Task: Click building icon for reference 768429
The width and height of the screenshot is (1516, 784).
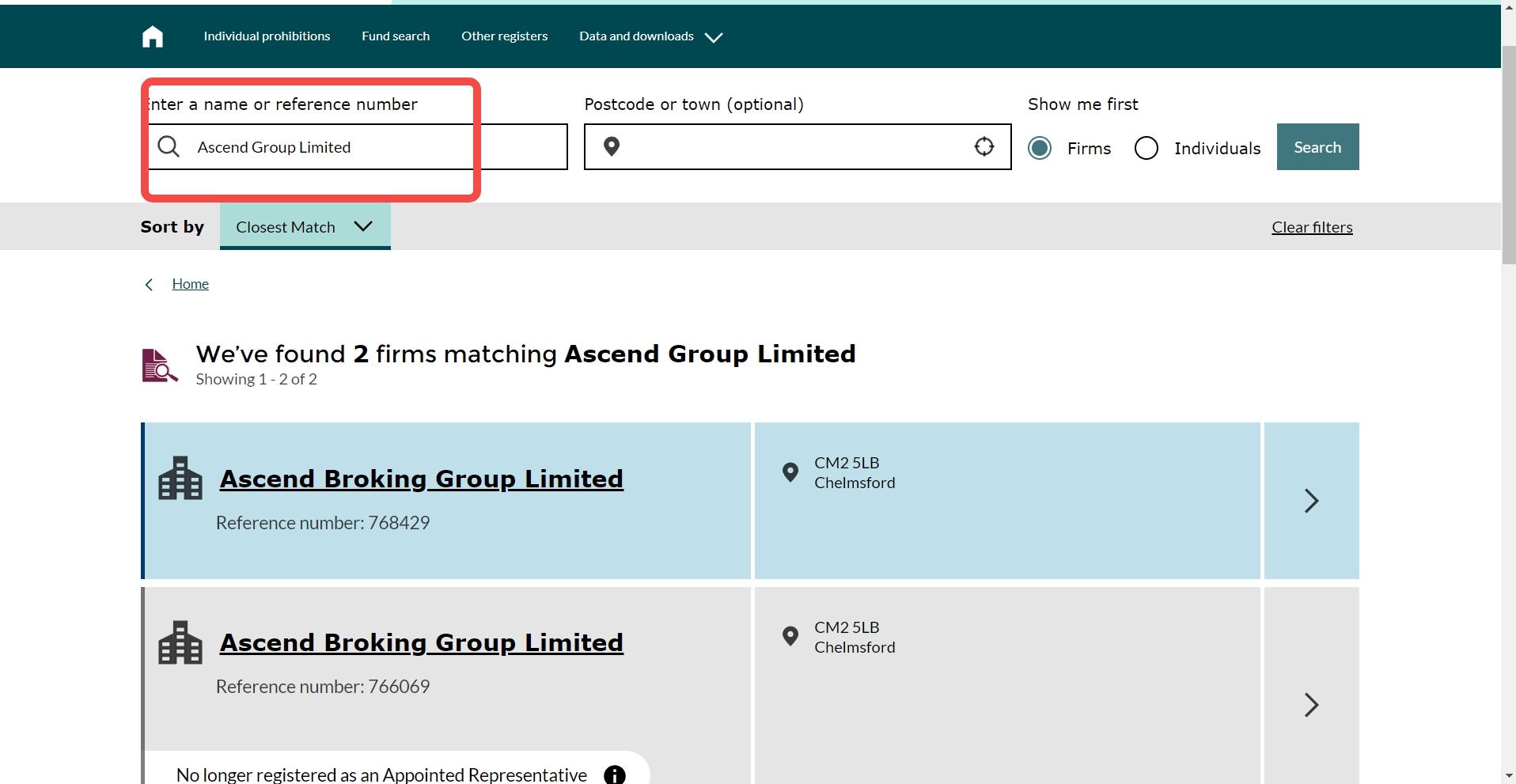Action: tap(180, 478)
